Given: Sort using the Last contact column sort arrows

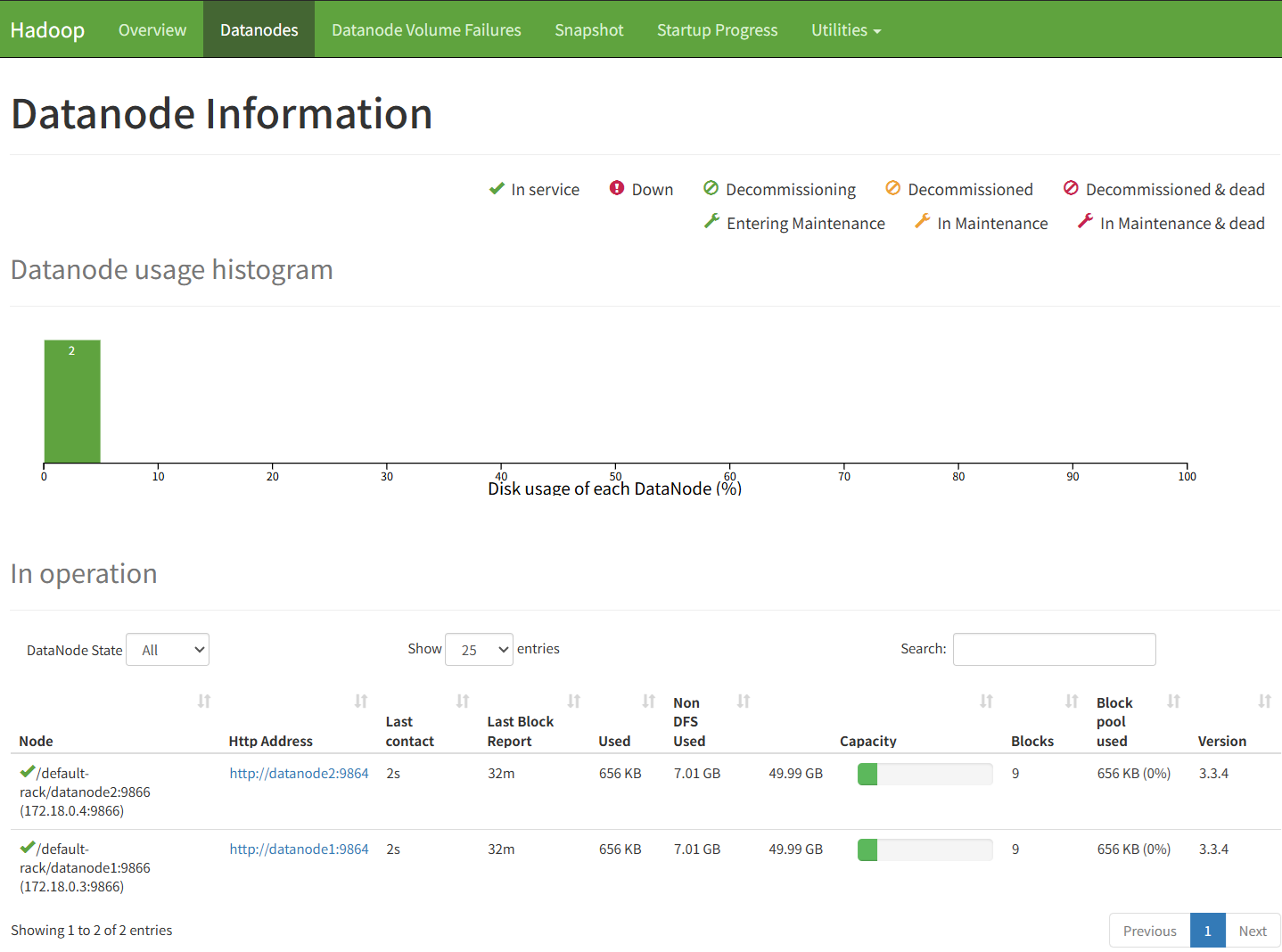Looking at the screenshot, I should [x=463, y=702].
